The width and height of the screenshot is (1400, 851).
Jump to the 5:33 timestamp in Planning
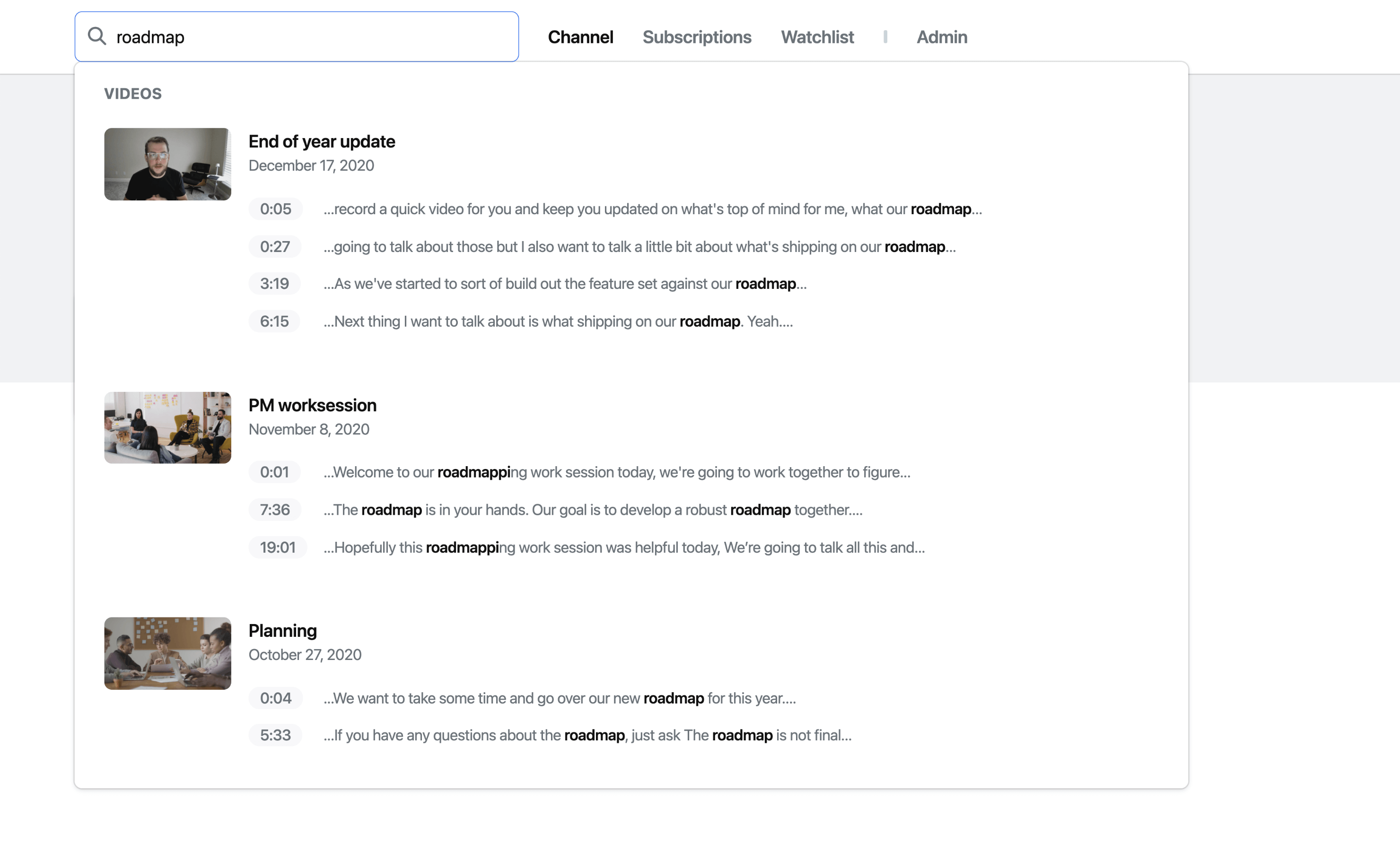(276, 735)
